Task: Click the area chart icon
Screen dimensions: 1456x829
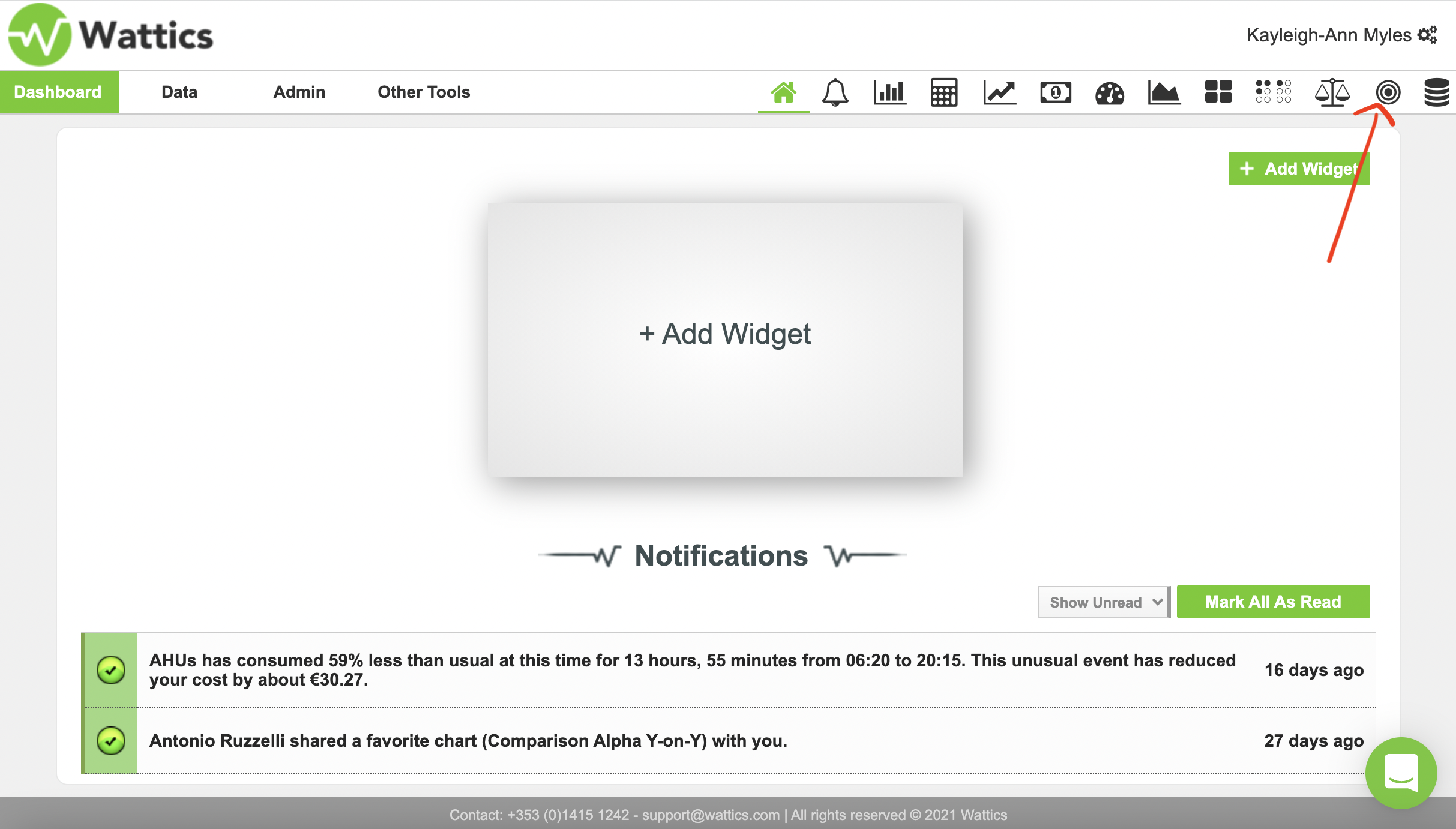Action: click(1164, 92)
